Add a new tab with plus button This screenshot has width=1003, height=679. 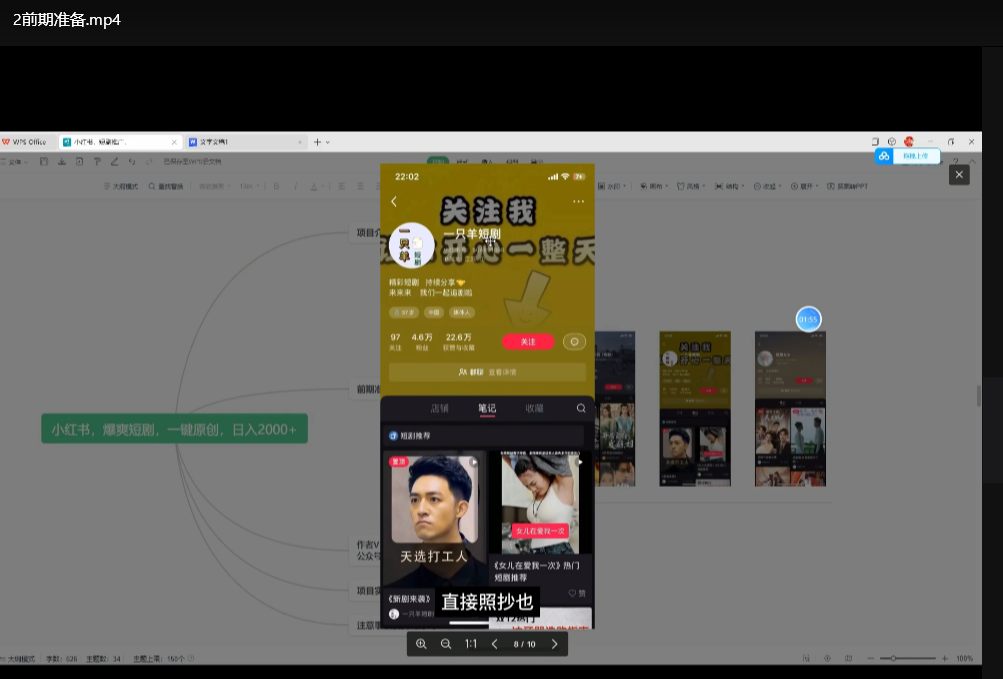[x=317, y=142]
